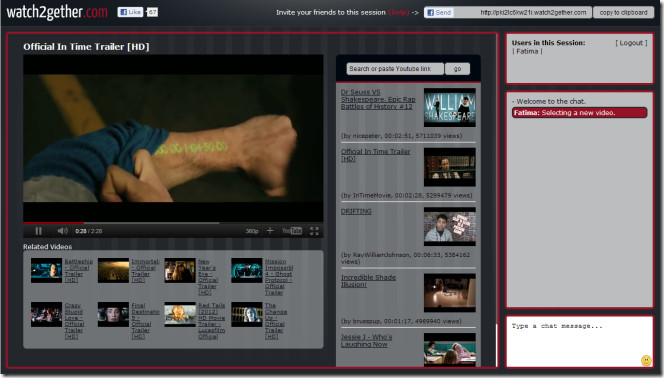
Task: Mute the video player volume
Action: tap(62, 231)
